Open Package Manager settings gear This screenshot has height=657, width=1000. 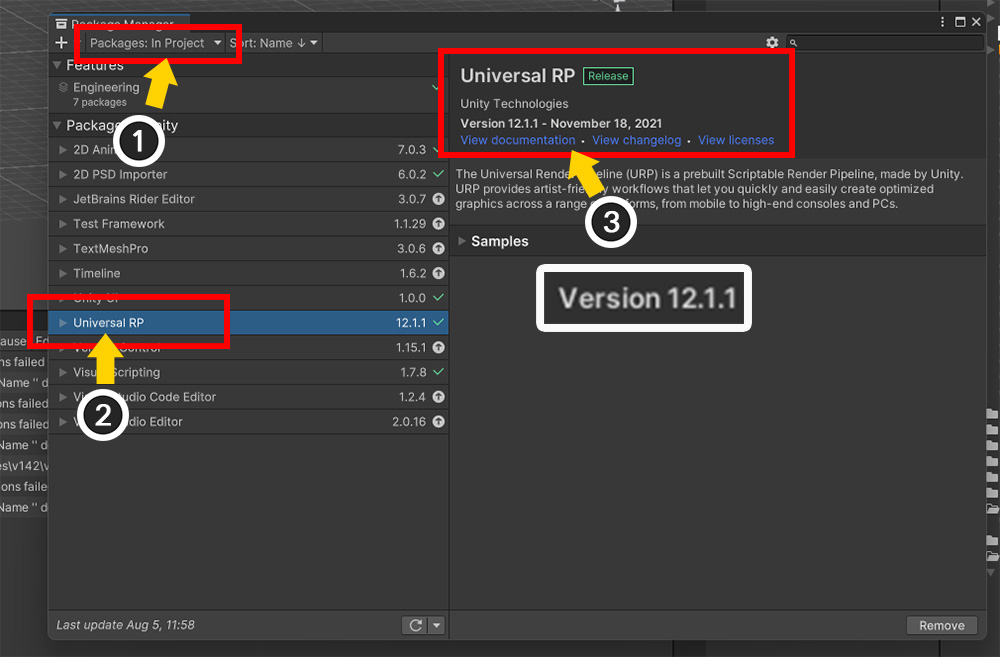[x=772, y=43]
